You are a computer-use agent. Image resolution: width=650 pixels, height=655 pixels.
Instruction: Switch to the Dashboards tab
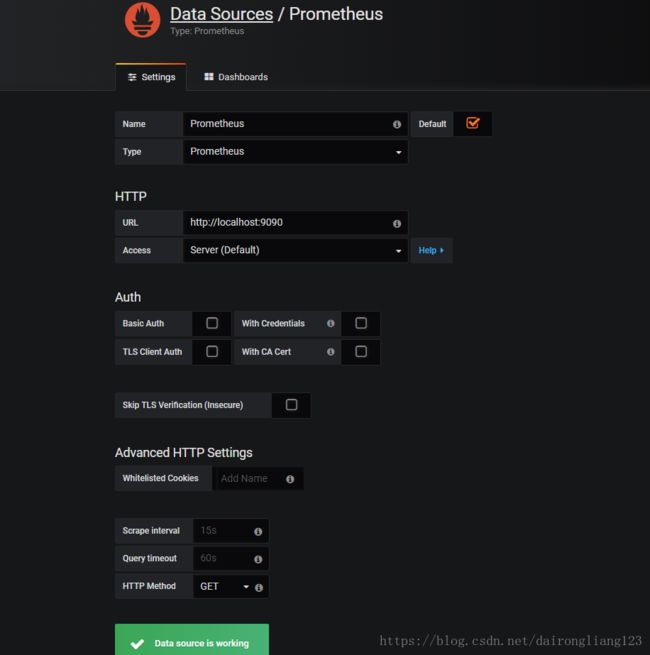pos(236,77)
